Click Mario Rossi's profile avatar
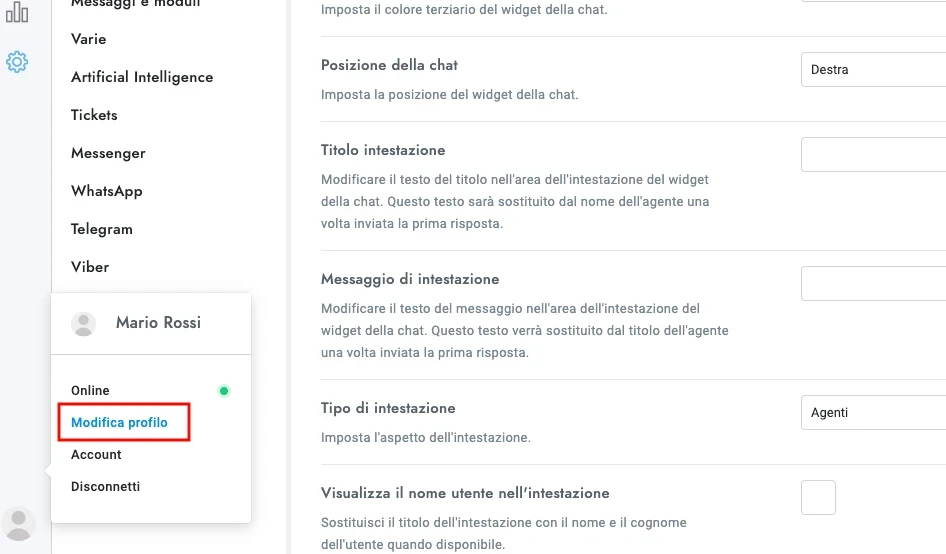Screen dimensions: 946x554 (x=84, y=323)
